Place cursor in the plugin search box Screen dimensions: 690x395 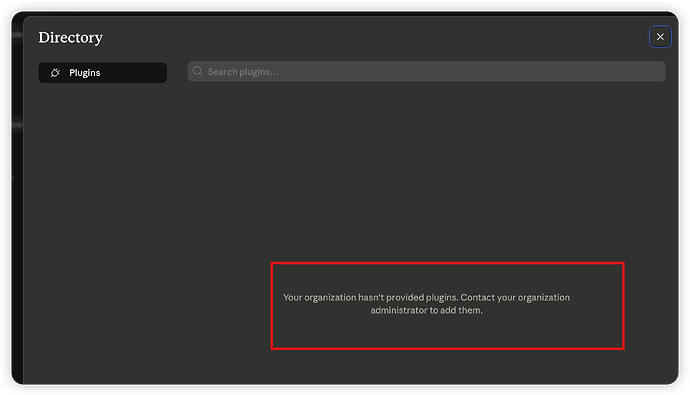pos(426,71)
